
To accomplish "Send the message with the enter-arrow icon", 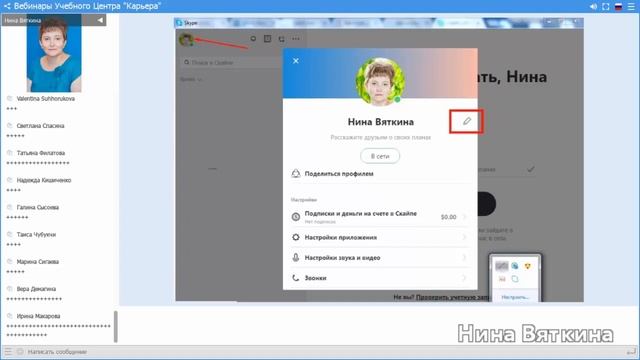I will point(631,351).
